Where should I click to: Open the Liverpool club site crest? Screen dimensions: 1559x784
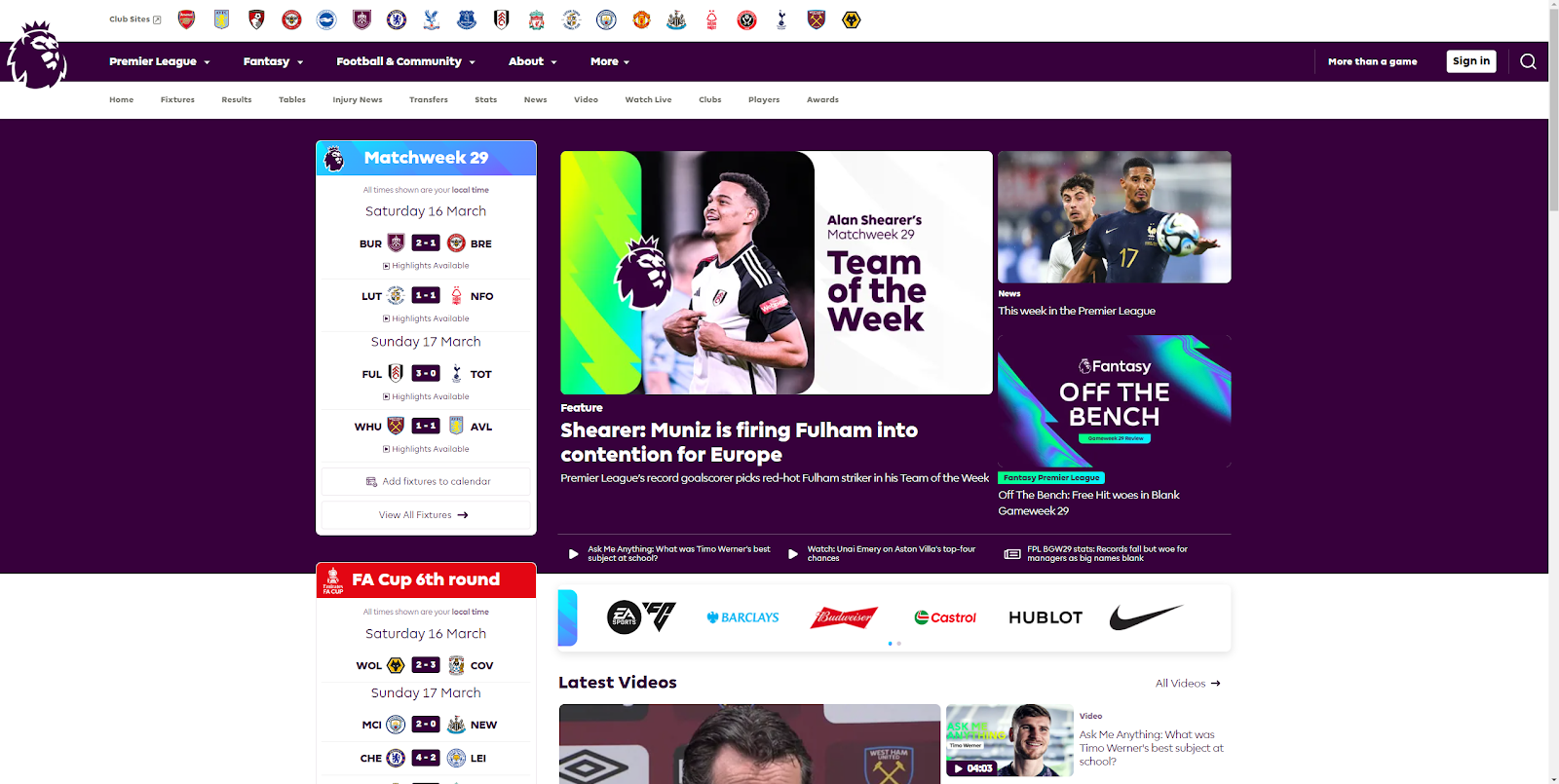point(537,19)
